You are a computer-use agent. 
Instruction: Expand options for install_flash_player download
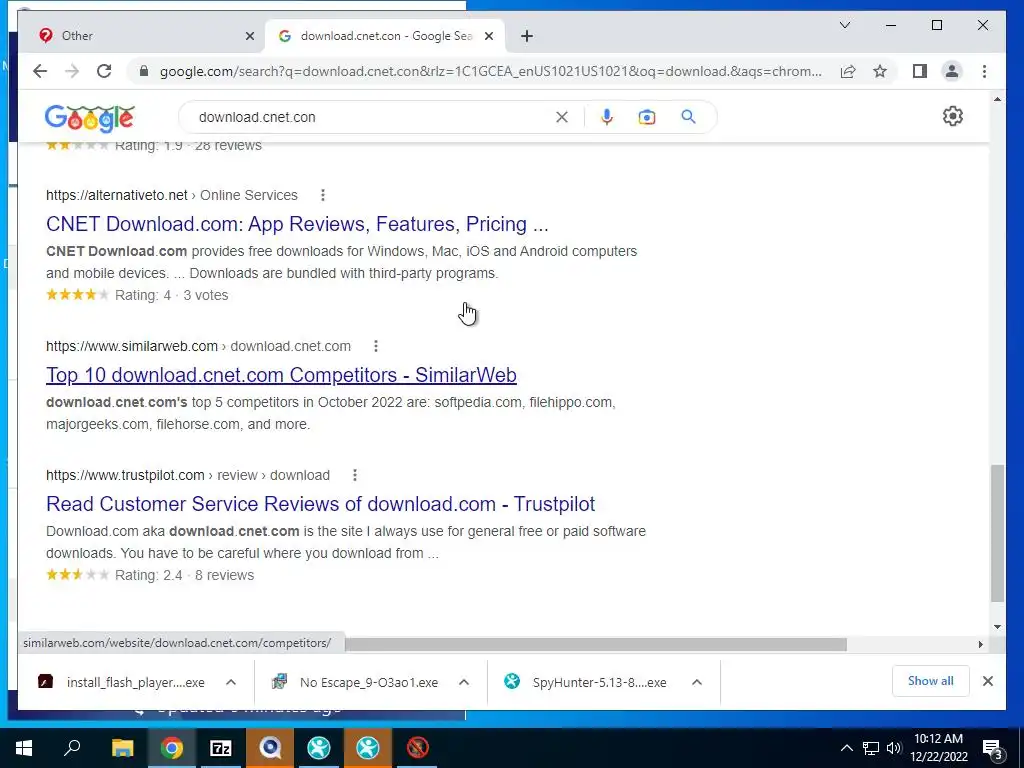click(231, 682)
